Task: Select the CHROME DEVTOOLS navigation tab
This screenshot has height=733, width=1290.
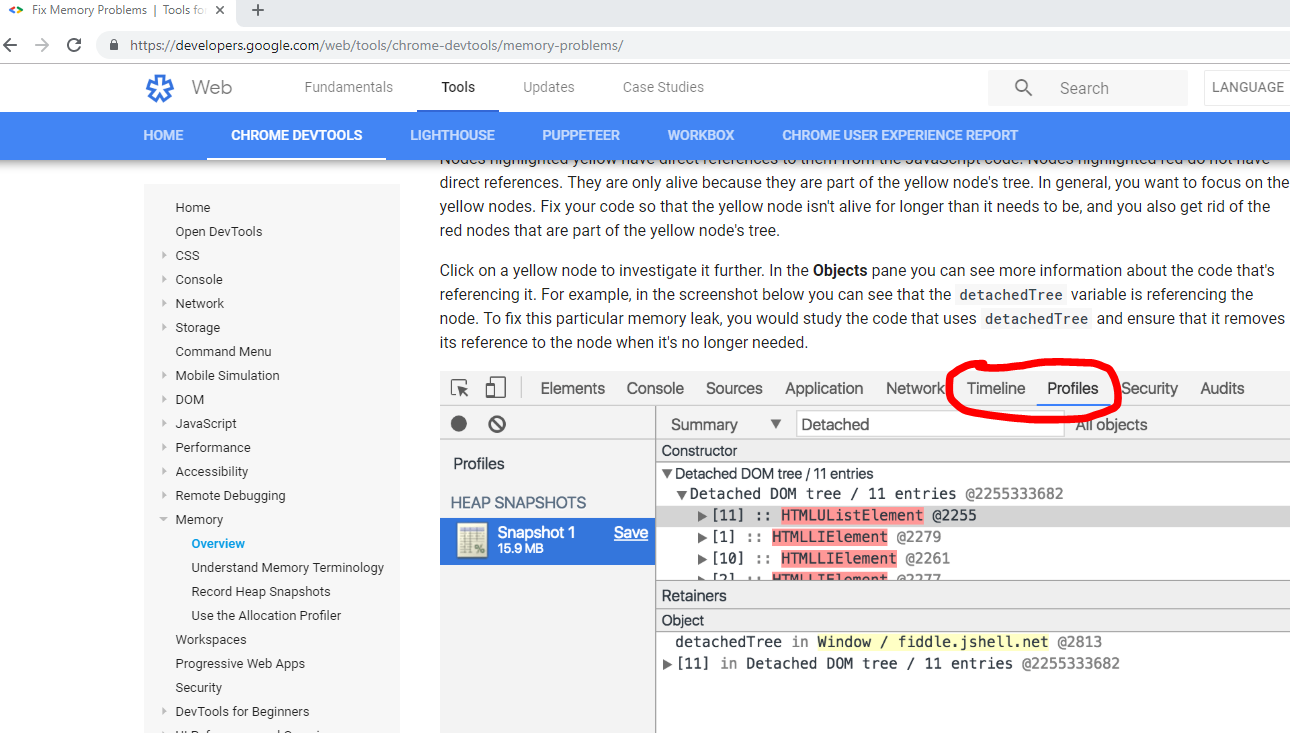Action: 296,135
